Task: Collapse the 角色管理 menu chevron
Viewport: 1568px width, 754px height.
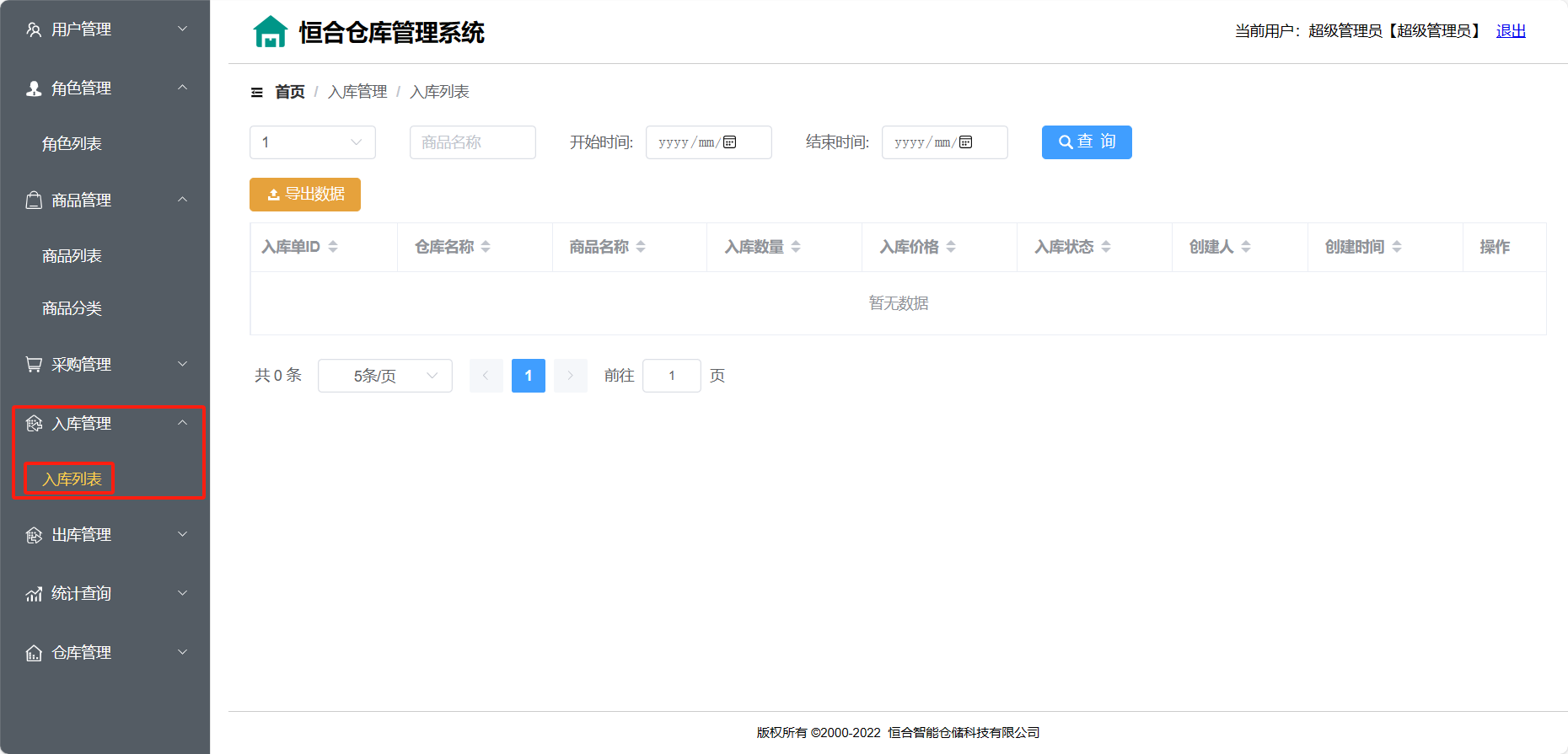Action: click(x=182, y=88)
